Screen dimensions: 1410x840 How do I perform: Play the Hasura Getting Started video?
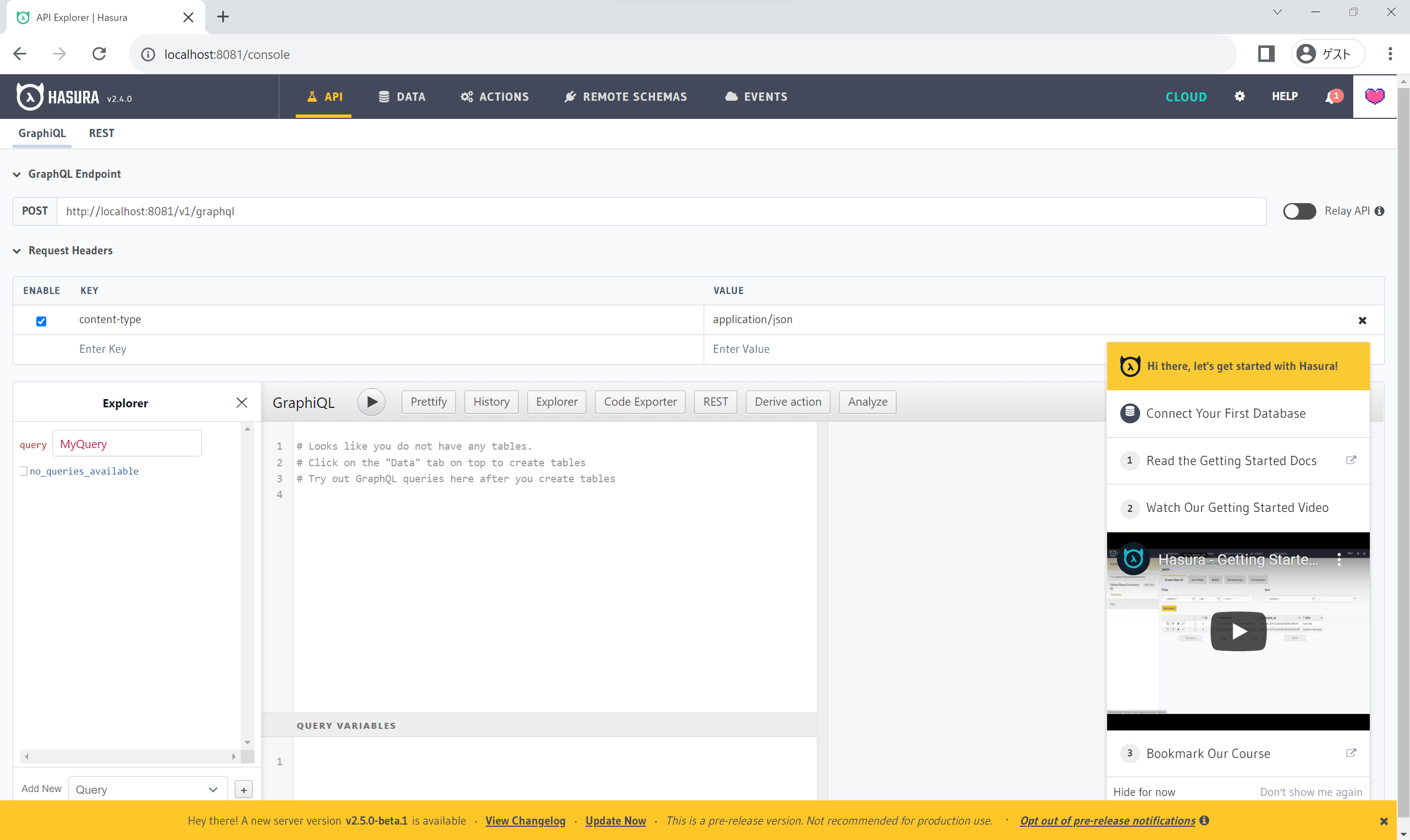(x=1238, y=631)
